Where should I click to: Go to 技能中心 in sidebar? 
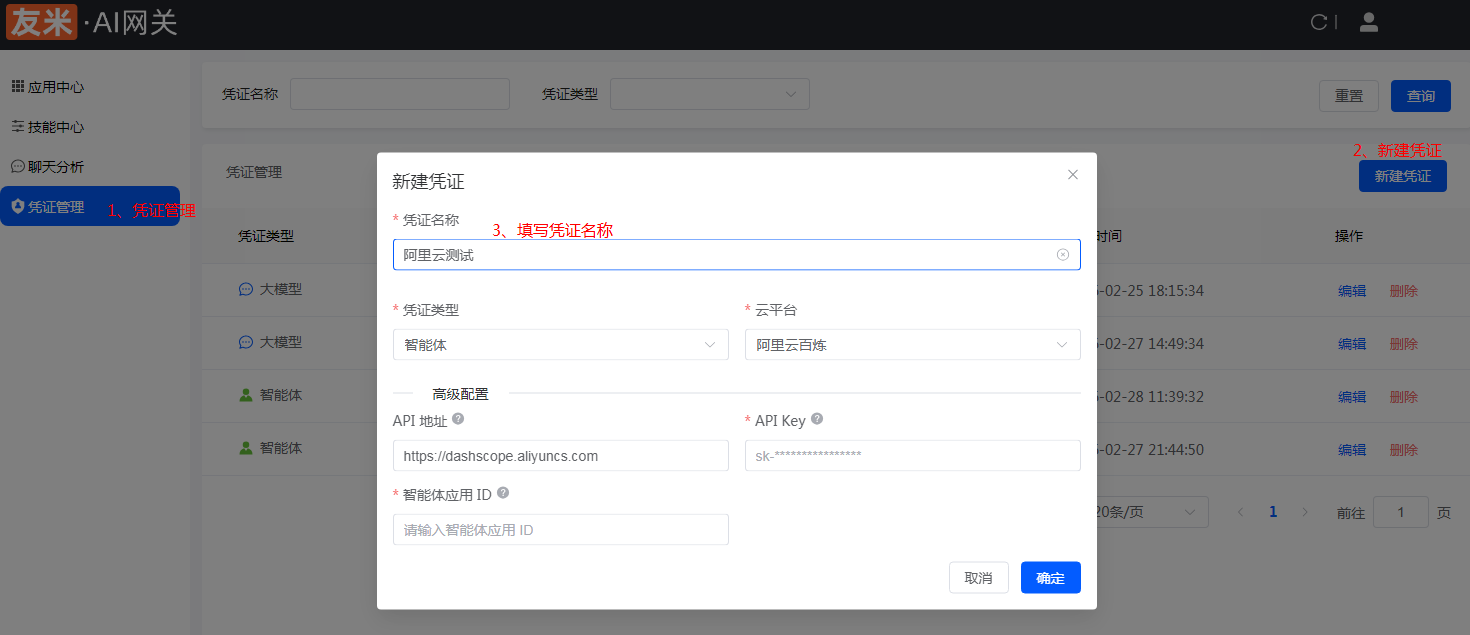tap(56, 127)
